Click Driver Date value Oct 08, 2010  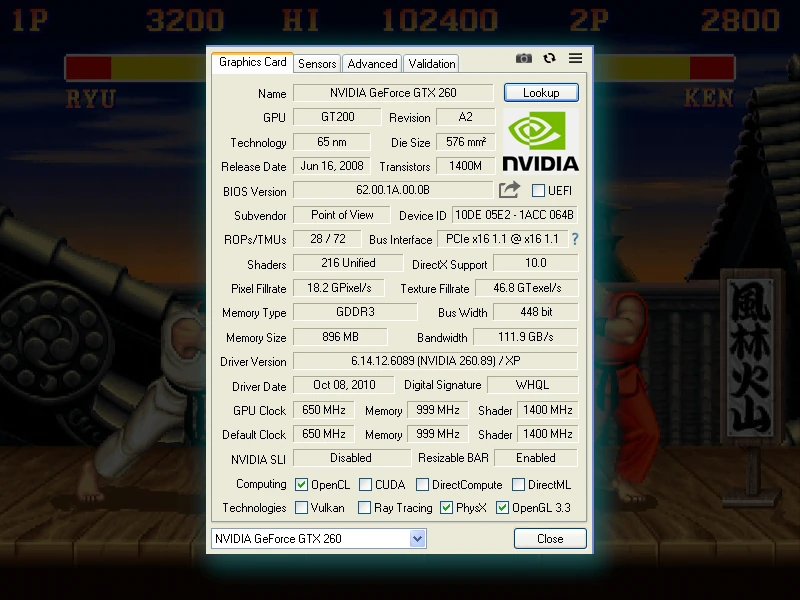click(x=344, y=385)
